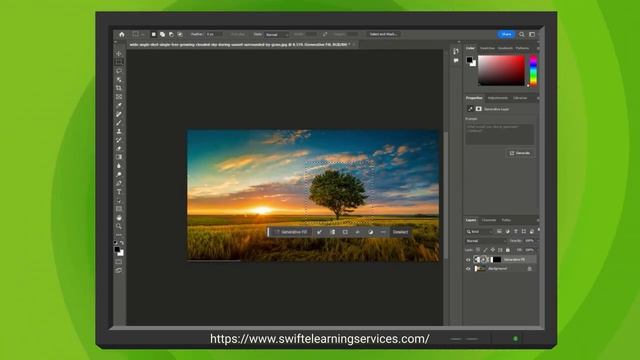Select the Hand tool

pyautogui.click(x=119, y=218)
